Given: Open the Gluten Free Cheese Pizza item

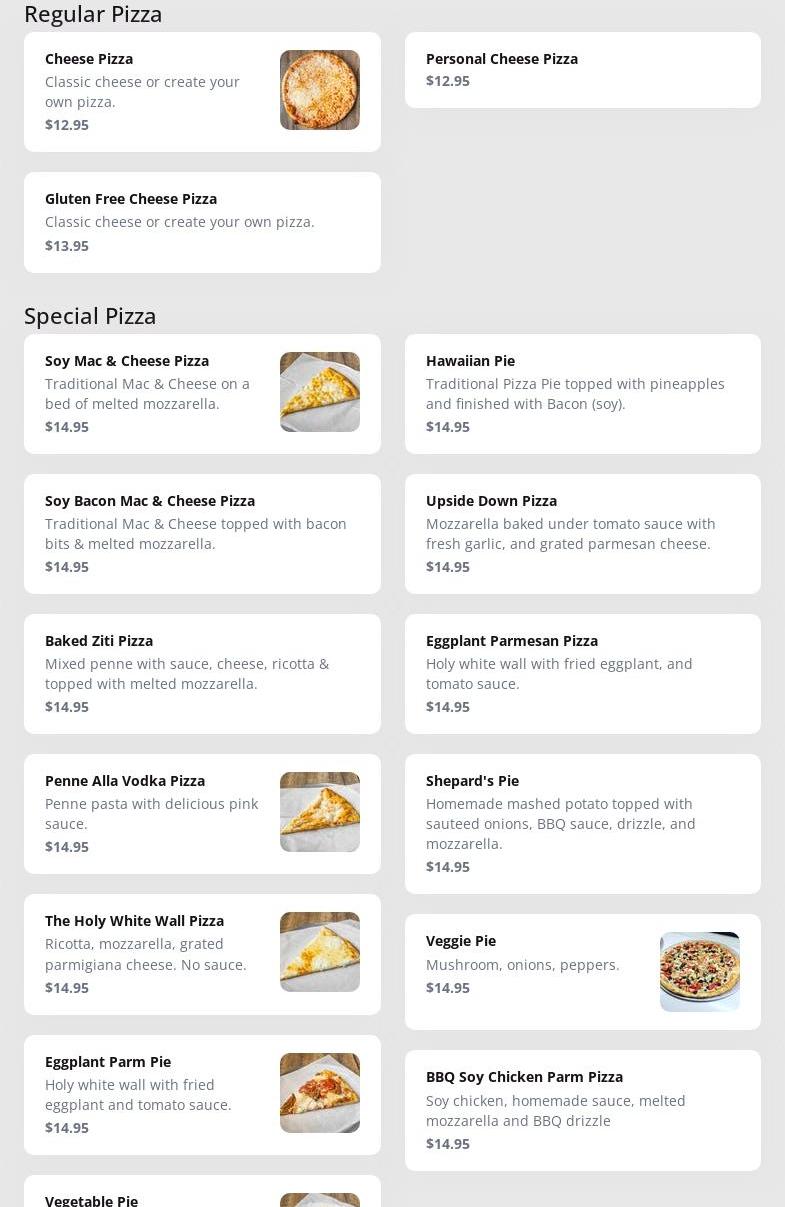Looking at the screenshot, I should pos(202,222).
